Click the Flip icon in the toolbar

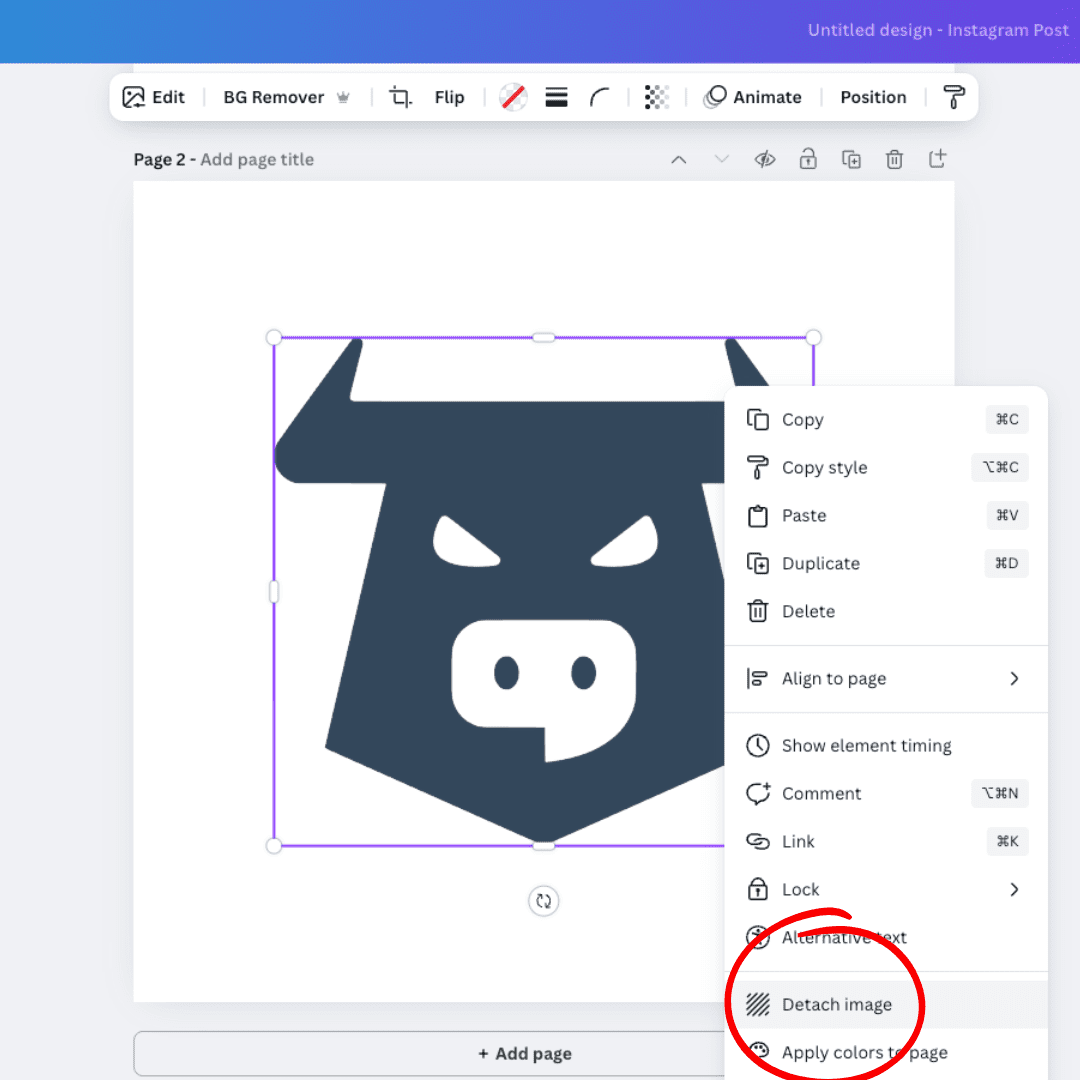click(449, 97)
